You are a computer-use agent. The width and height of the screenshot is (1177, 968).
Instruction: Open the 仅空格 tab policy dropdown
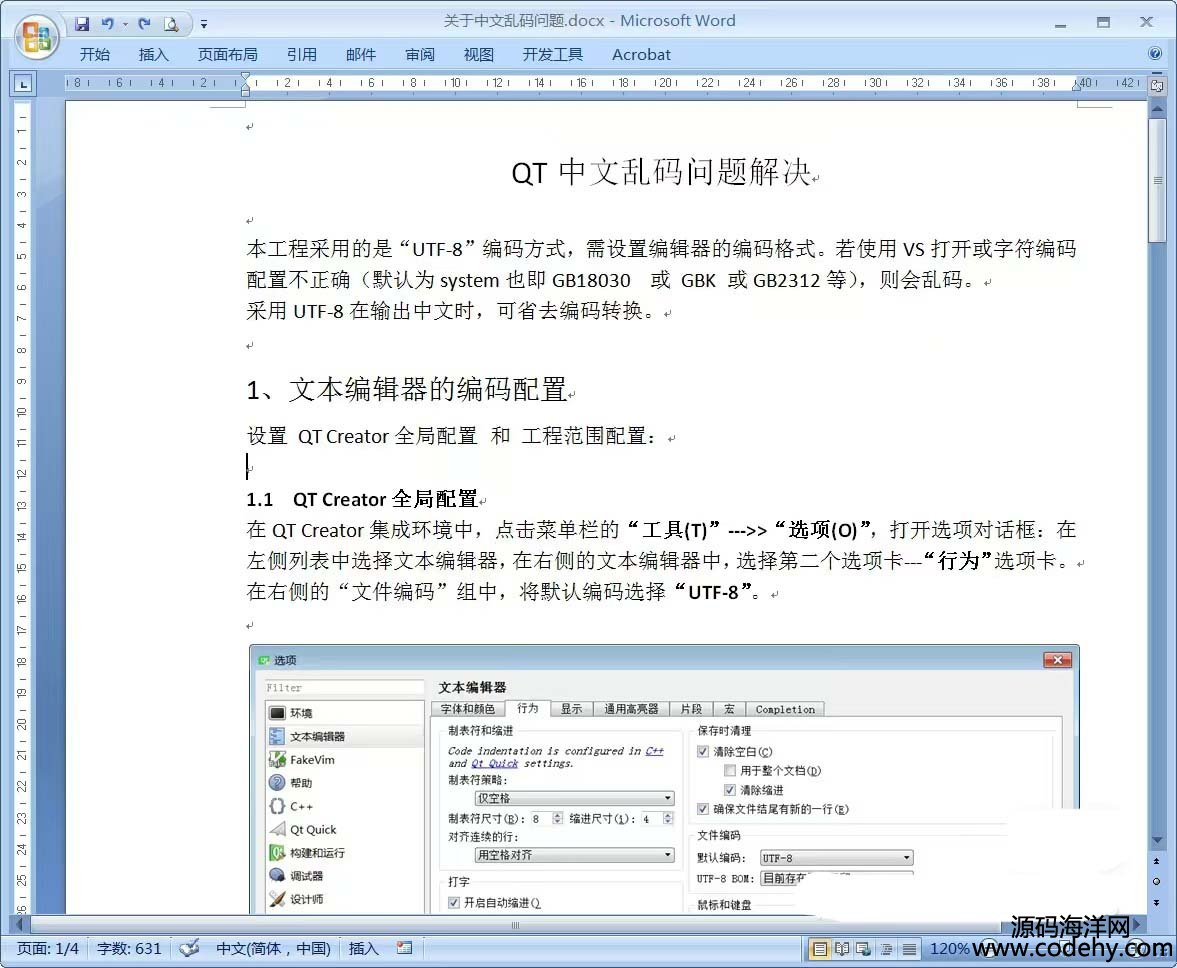(x=574, y=798)
